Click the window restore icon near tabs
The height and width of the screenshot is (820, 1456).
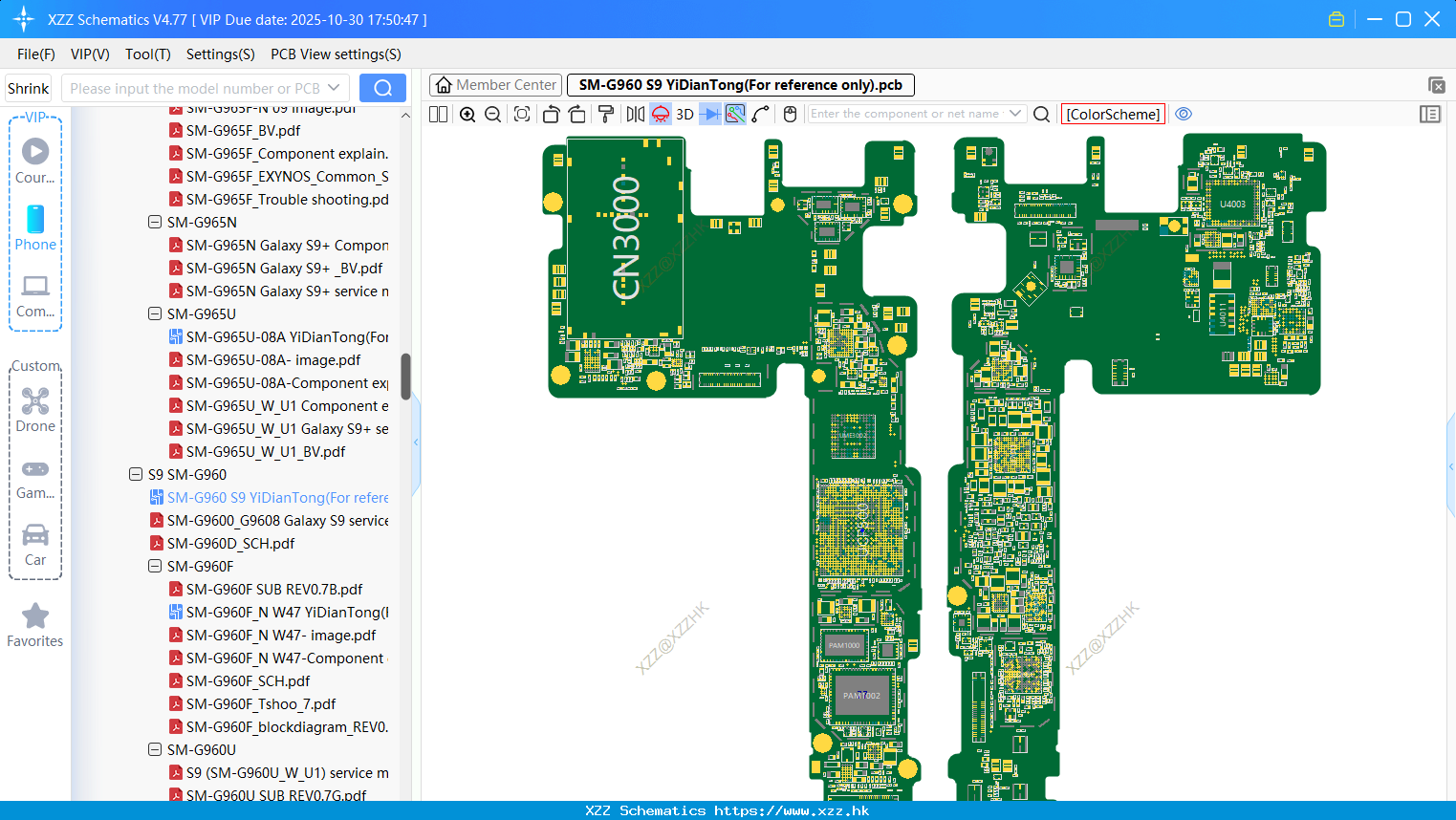point(1437,85)
